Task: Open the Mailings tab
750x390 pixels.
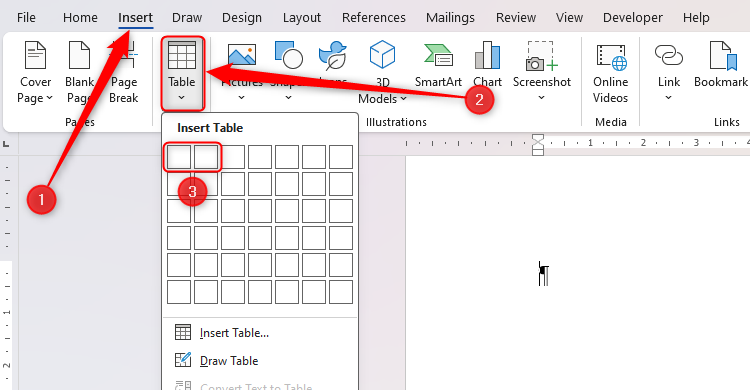Action: click(x=451, y=18)
